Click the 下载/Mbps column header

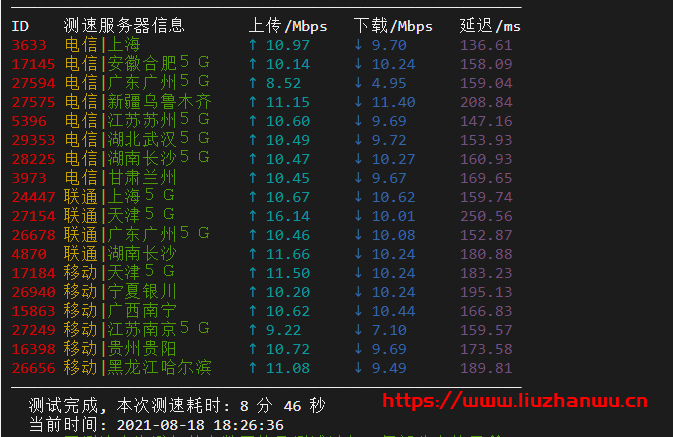point(393,26)
